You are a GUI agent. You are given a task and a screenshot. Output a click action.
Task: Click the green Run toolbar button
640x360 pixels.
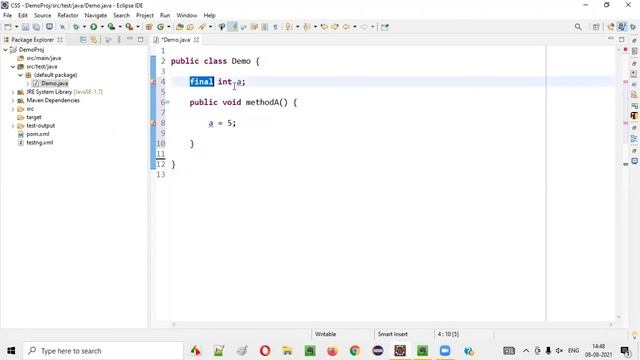(93, 27)
